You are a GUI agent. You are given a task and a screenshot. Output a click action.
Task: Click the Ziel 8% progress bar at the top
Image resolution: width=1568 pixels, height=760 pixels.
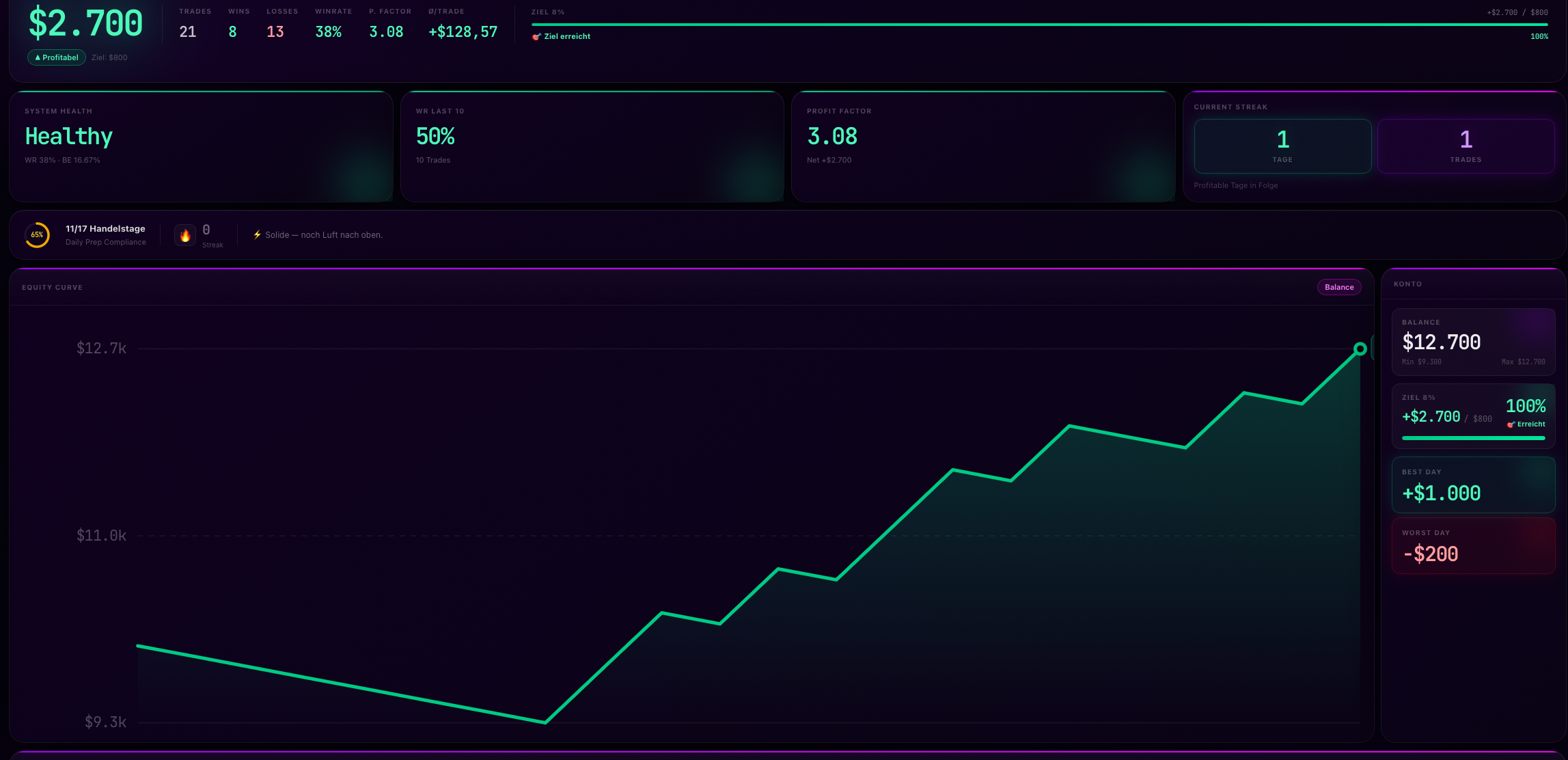1039,25
